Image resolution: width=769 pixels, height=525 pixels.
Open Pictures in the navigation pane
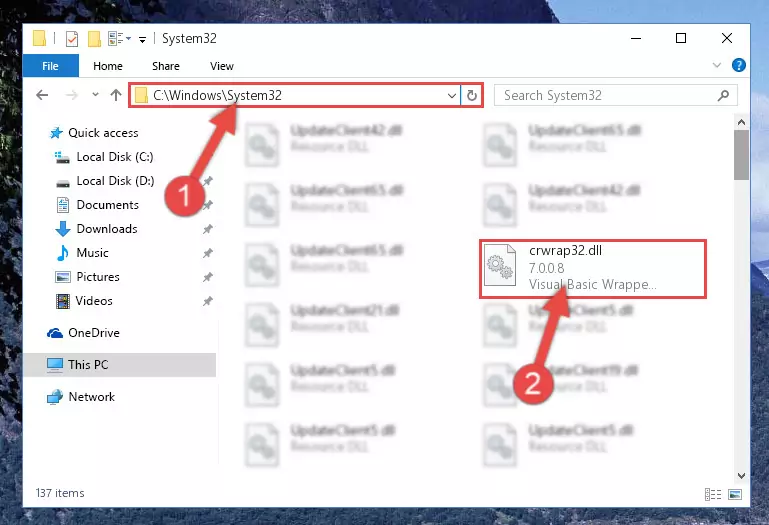point(98,277)
